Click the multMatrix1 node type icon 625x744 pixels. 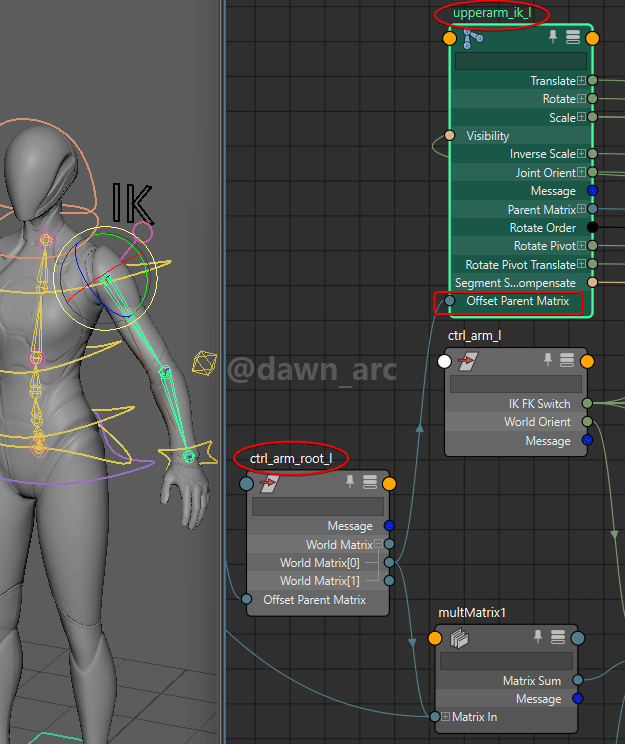pos(459,639)
